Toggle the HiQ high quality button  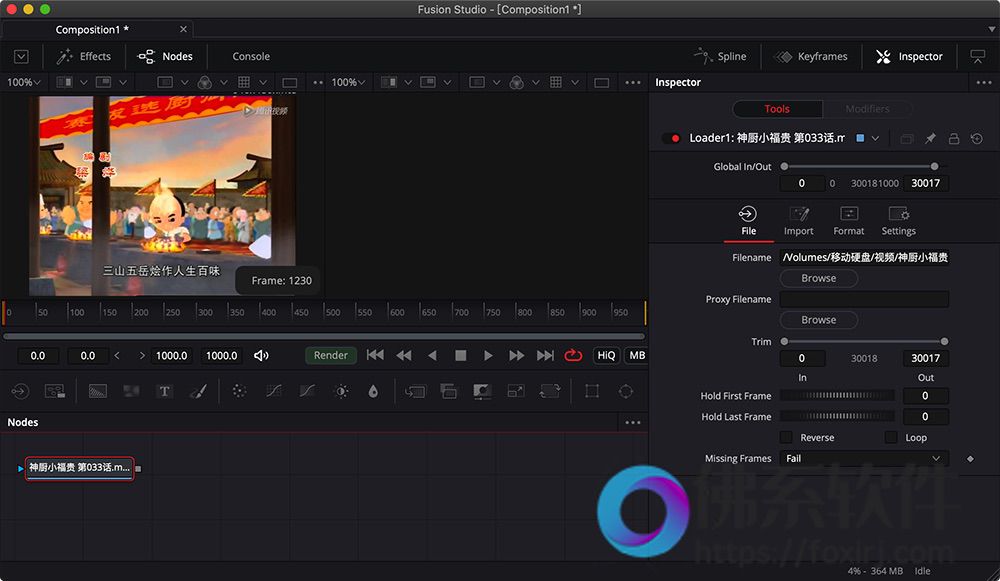click(606, 355)
